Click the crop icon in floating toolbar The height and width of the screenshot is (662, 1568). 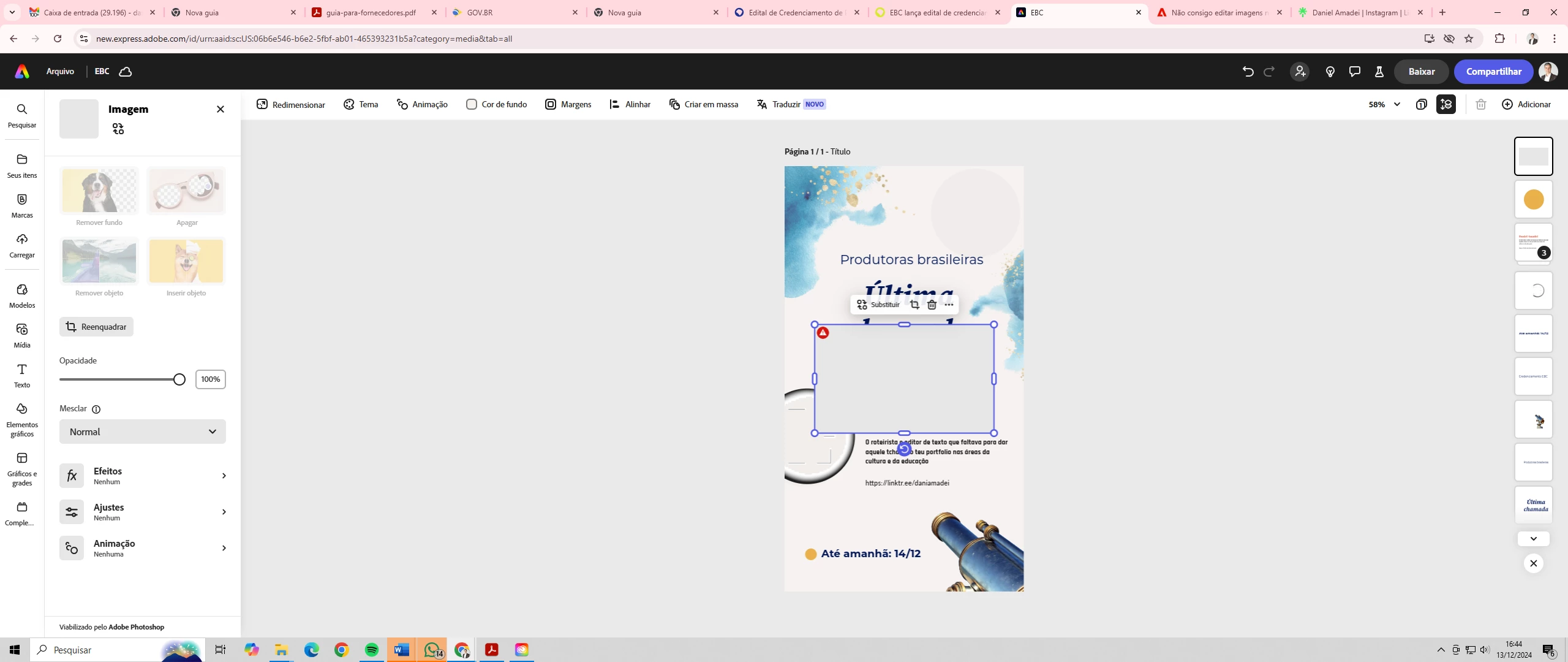(x=914, y=305)
